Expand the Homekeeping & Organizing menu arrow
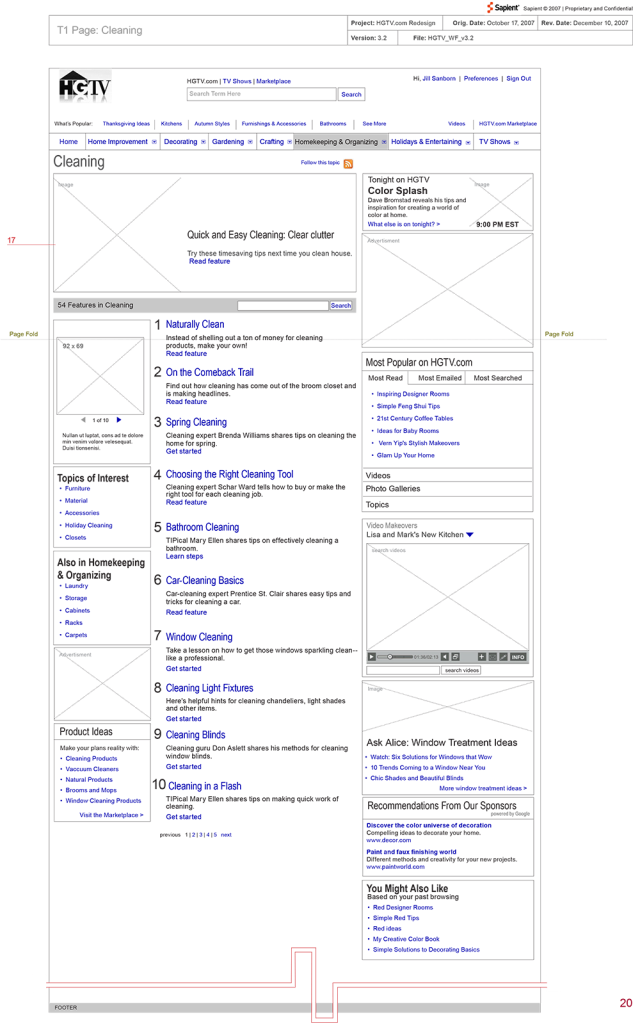Image resolution: width=640 pixels, height=1024 pixels. pos(384,142)
